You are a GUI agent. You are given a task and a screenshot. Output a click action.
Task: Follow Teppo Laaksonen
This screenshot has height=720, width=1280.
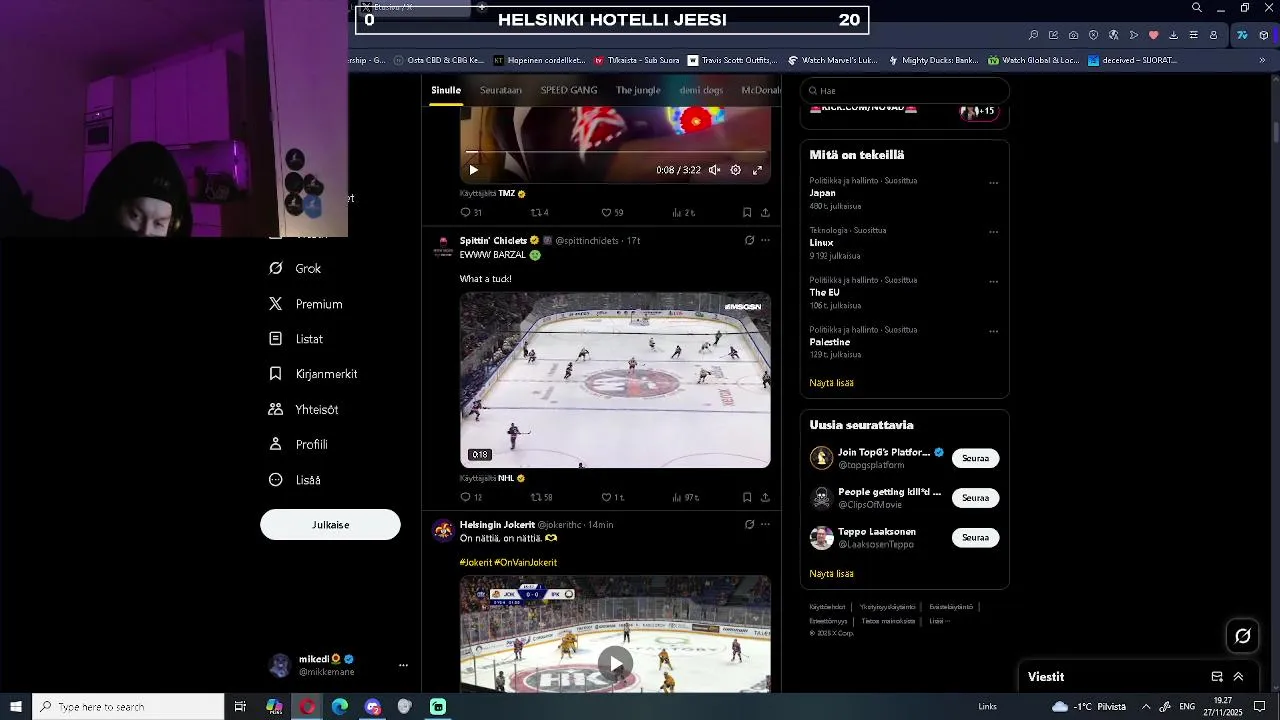[975, 538]
